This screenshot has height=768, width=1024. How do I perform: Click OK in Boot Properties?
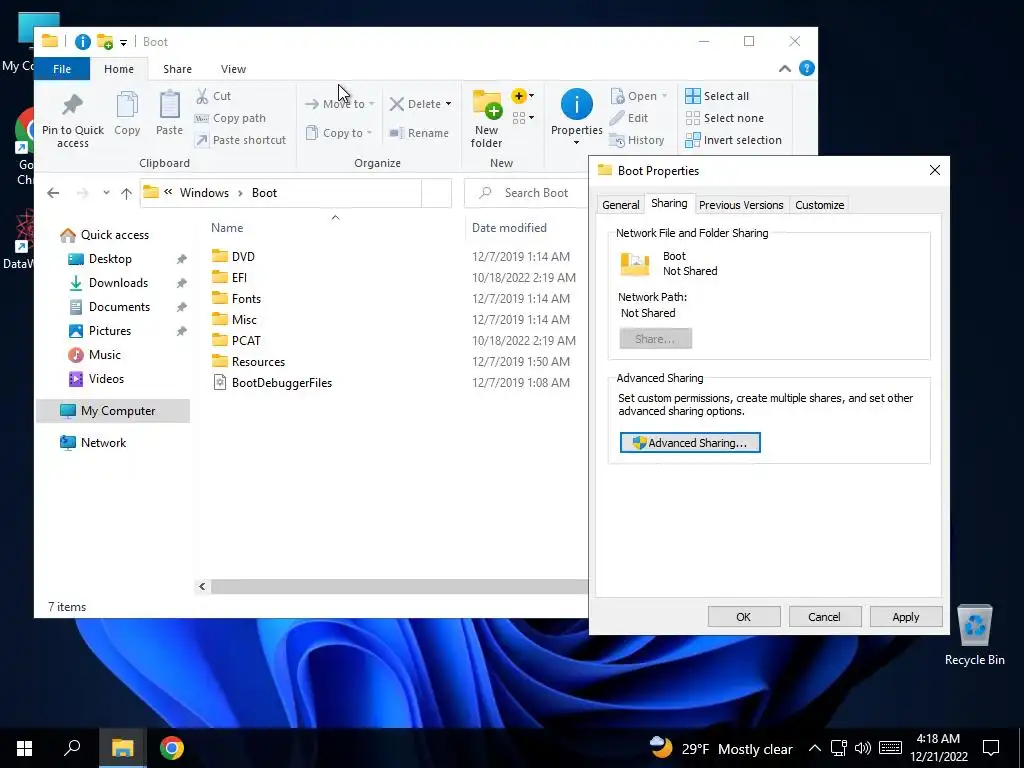(744, 616)
